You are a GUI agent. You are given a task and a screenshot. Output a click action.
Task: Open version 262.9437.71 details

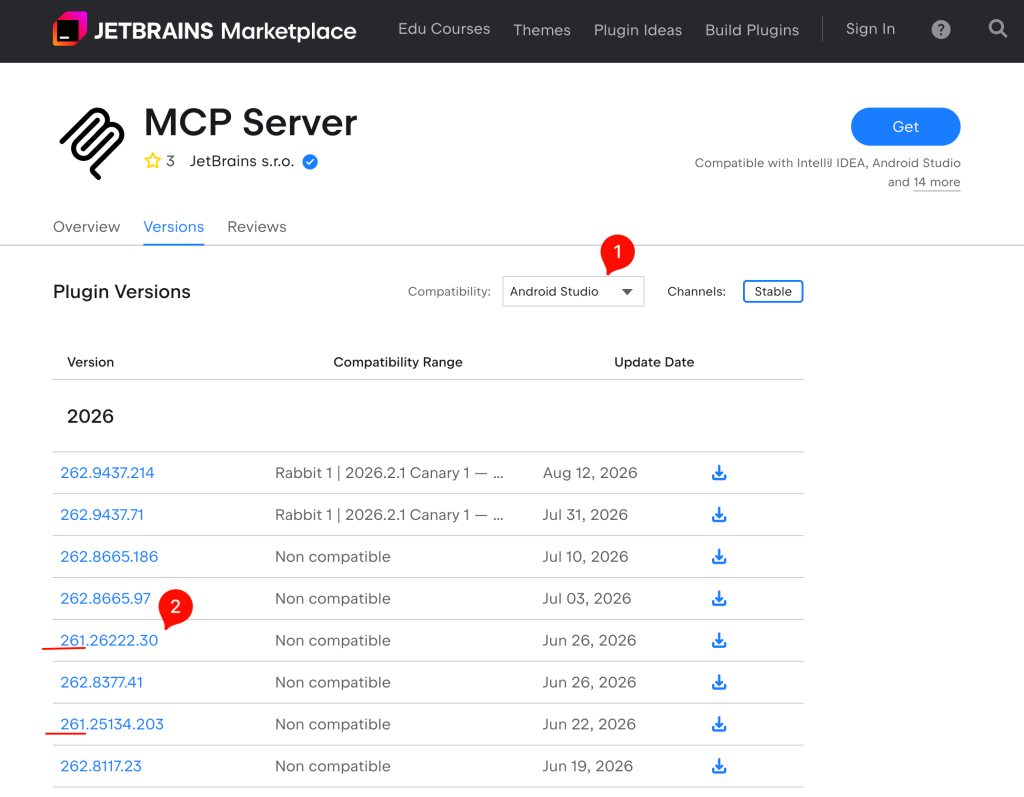[x=102, y=515]
